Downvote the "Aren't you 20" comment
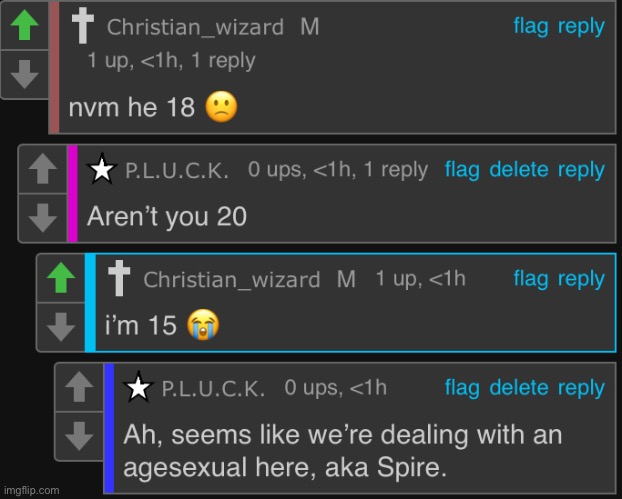 [42, 218]
